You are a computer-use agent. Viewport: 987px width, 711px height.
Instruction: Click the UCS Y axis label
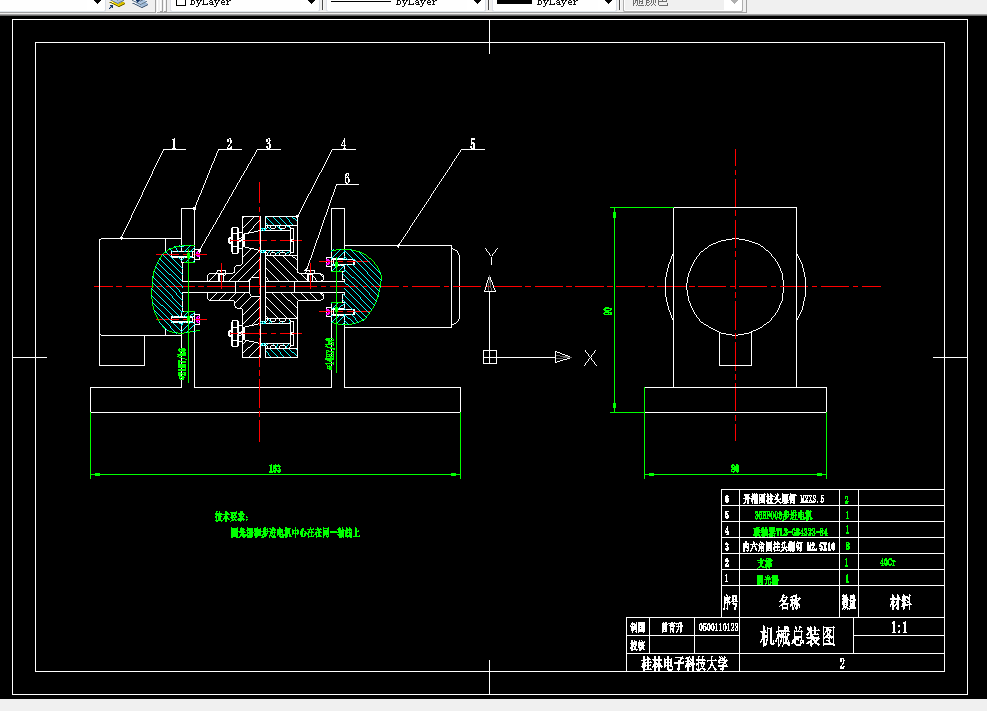(x=492, y=256)
